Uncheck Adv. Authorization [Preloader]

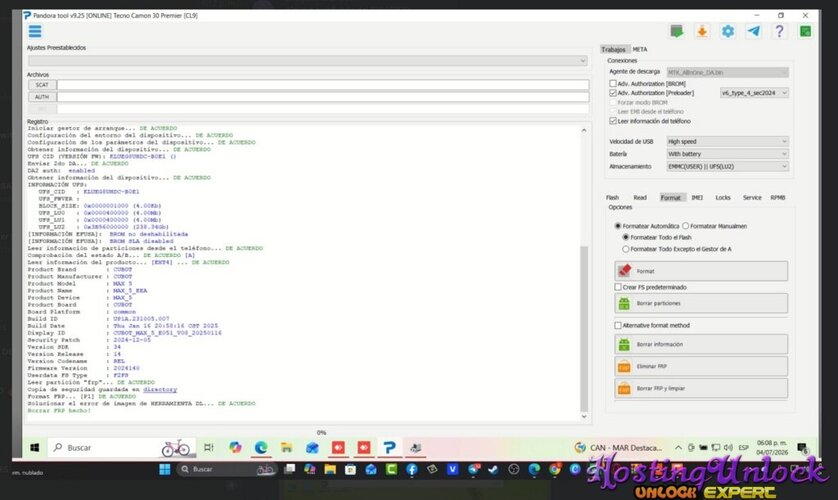click(613, 93)
